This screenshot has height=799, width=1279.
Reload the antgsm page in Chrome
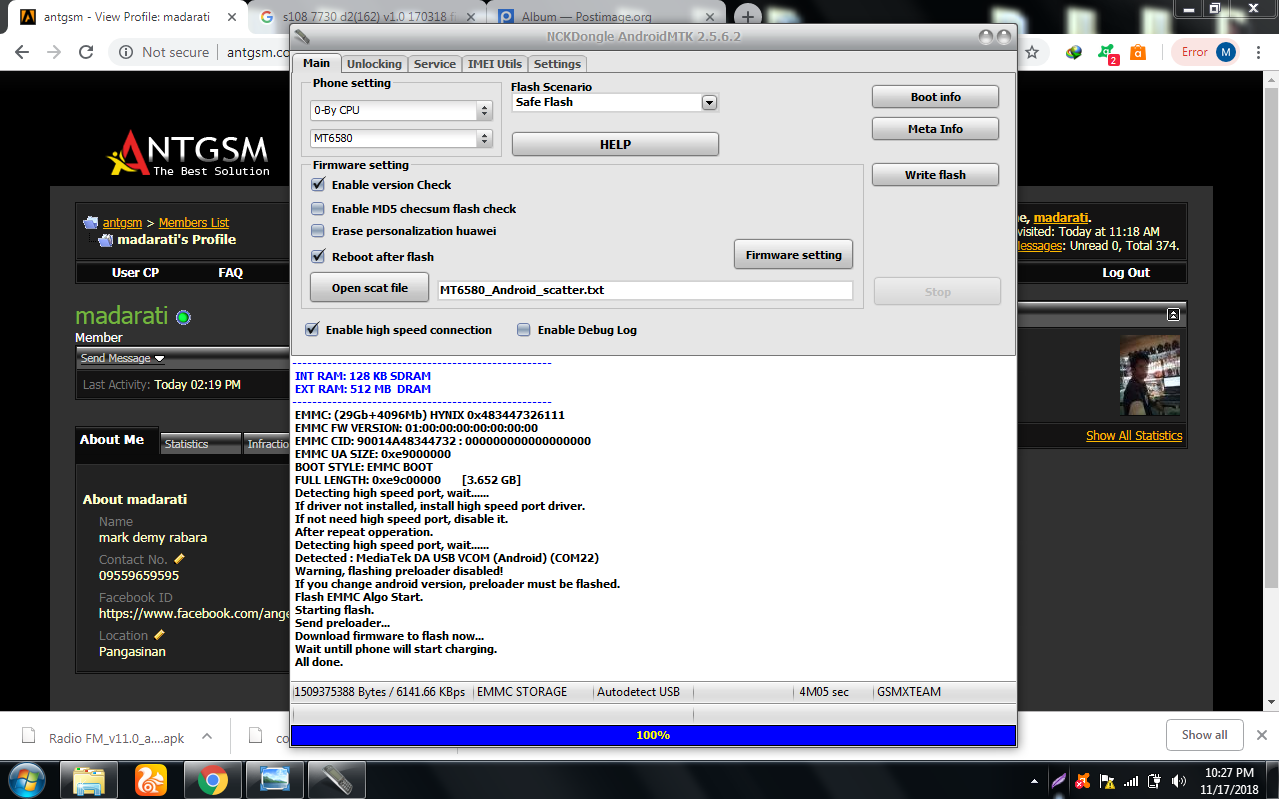(86, 52)
